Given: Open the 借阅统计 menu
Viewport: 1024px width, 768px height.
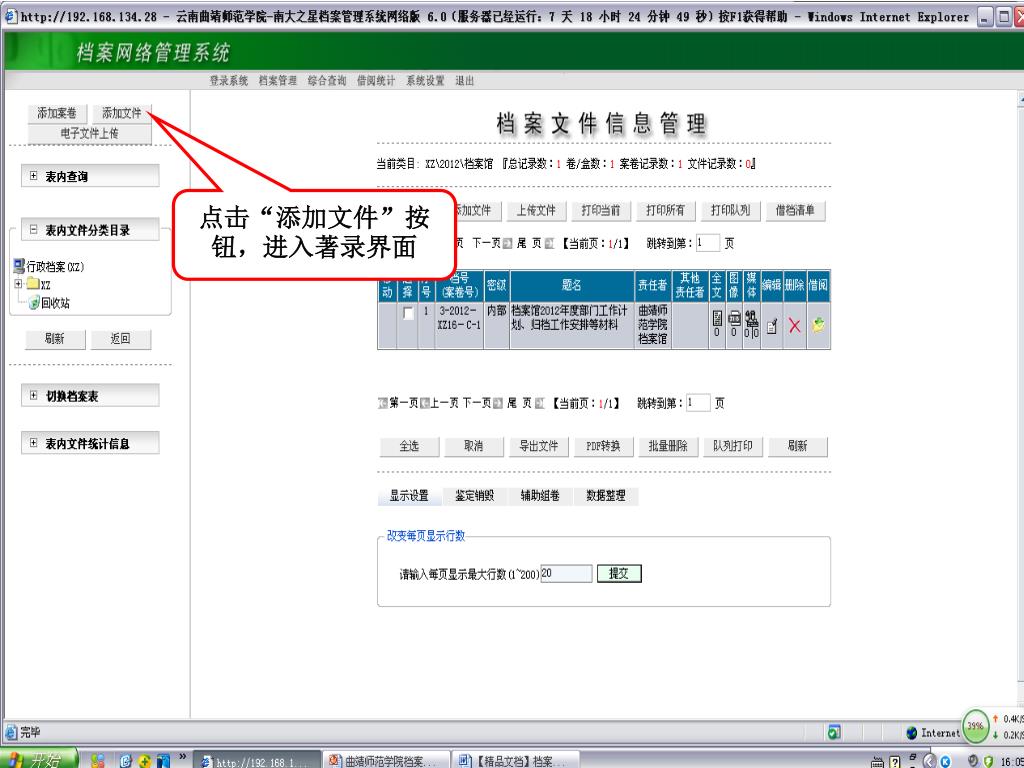Looking at the screenshot, I should click(x=376, y=80).
